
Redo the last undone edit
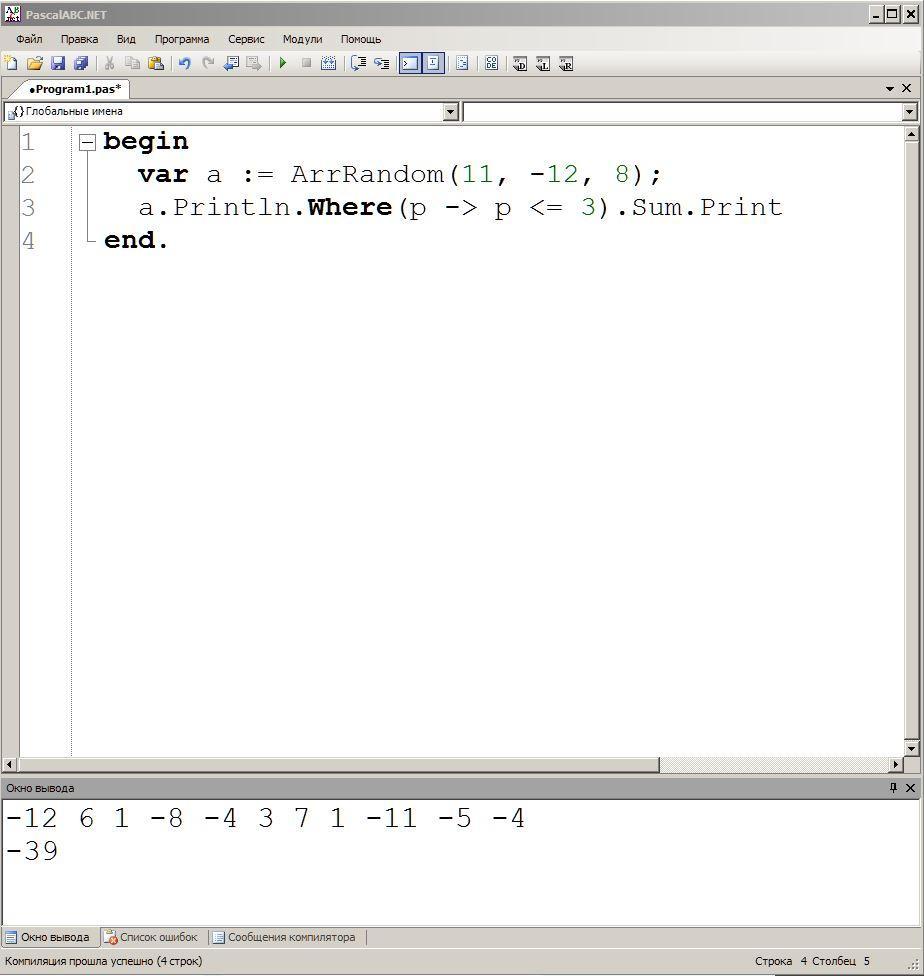coord(208,63)
